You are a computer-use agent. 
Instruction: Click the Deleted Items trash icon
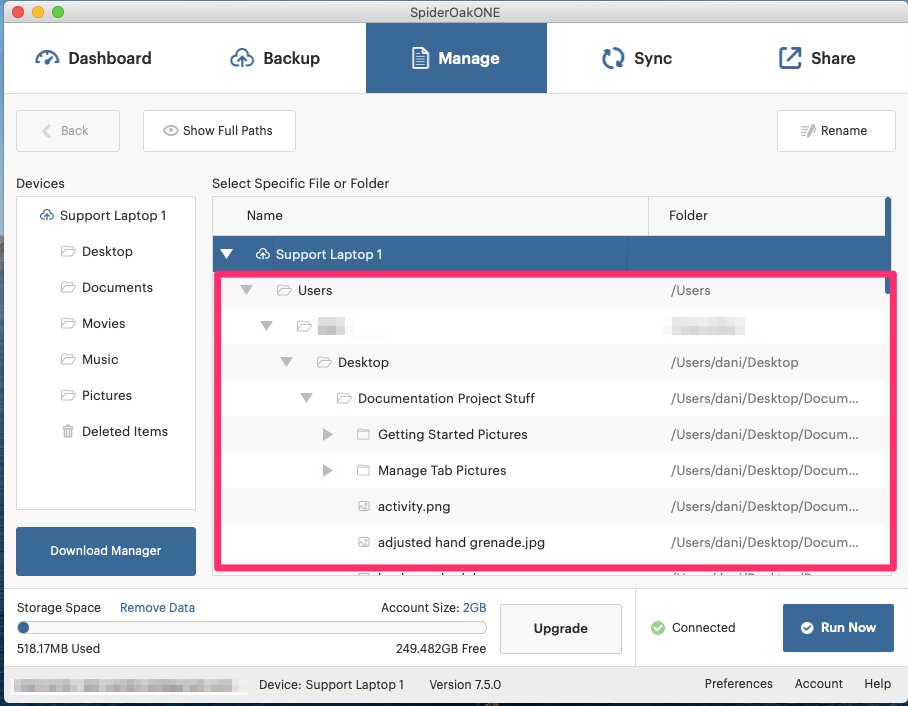pyautogui.click(x=68, y=432)
